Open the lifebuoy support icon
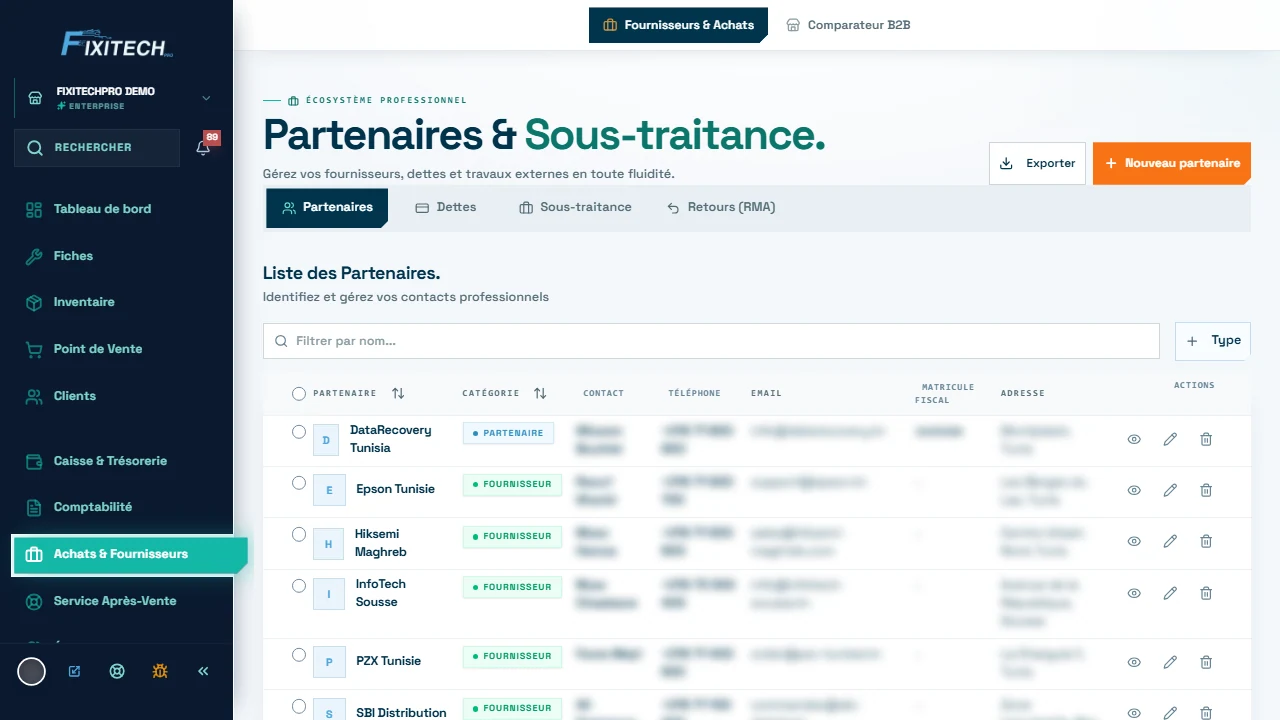The height and width of the screenshot is (720, 1280). [117, 671]
